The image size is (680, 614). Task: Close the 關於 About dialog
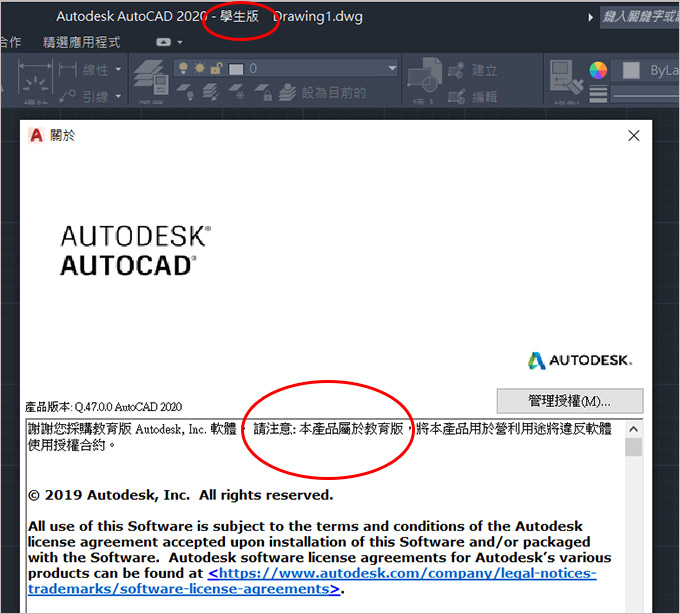(x=634, y=136)
